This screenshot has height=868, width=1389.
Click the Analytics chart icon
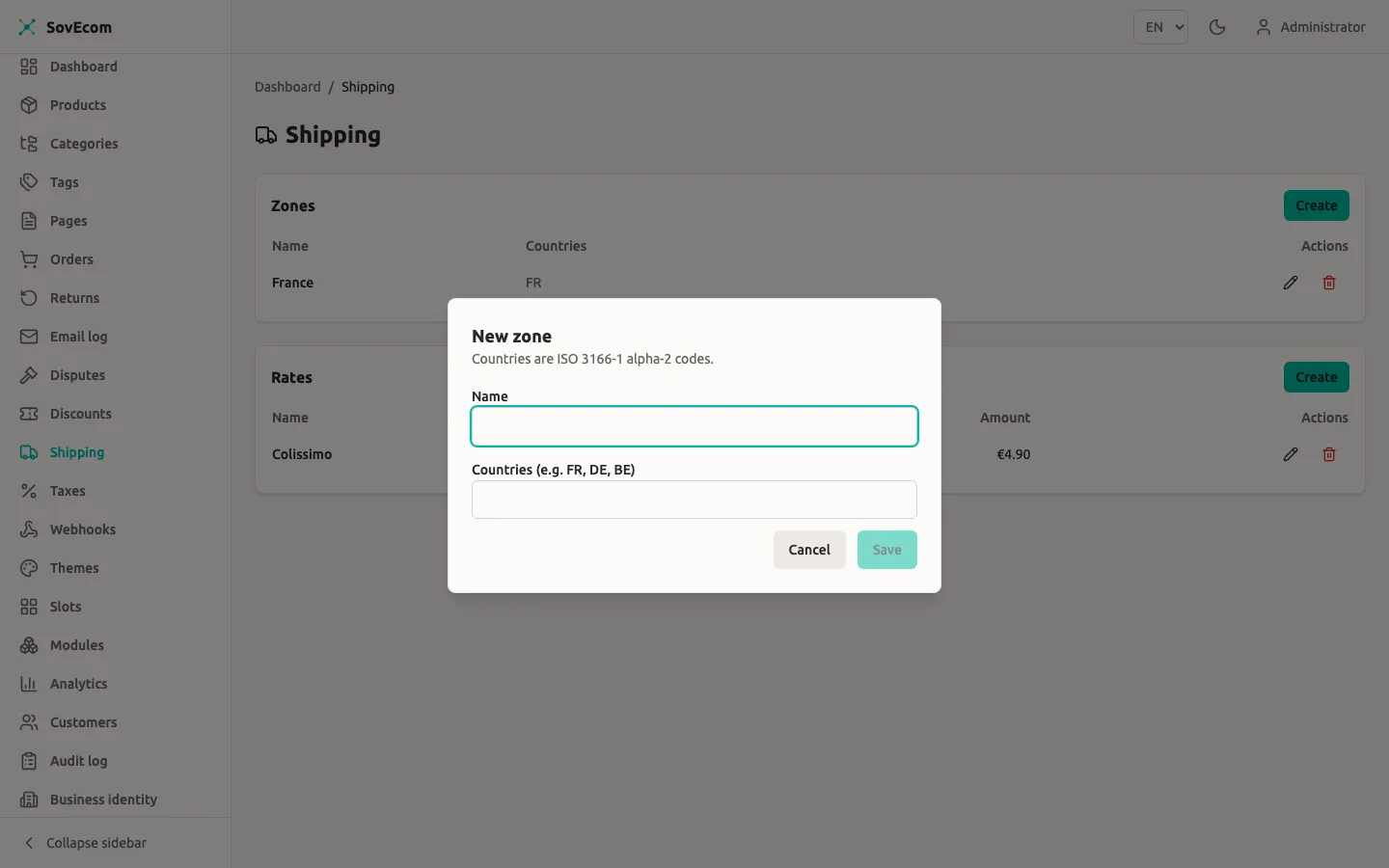click(x=29, y=684)
